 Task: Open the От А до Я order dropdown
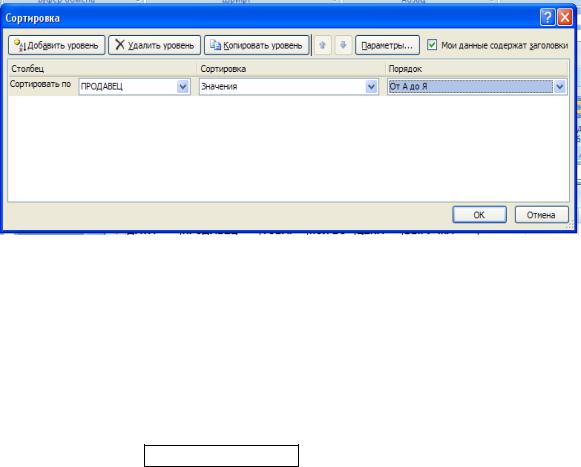[560, 87]
